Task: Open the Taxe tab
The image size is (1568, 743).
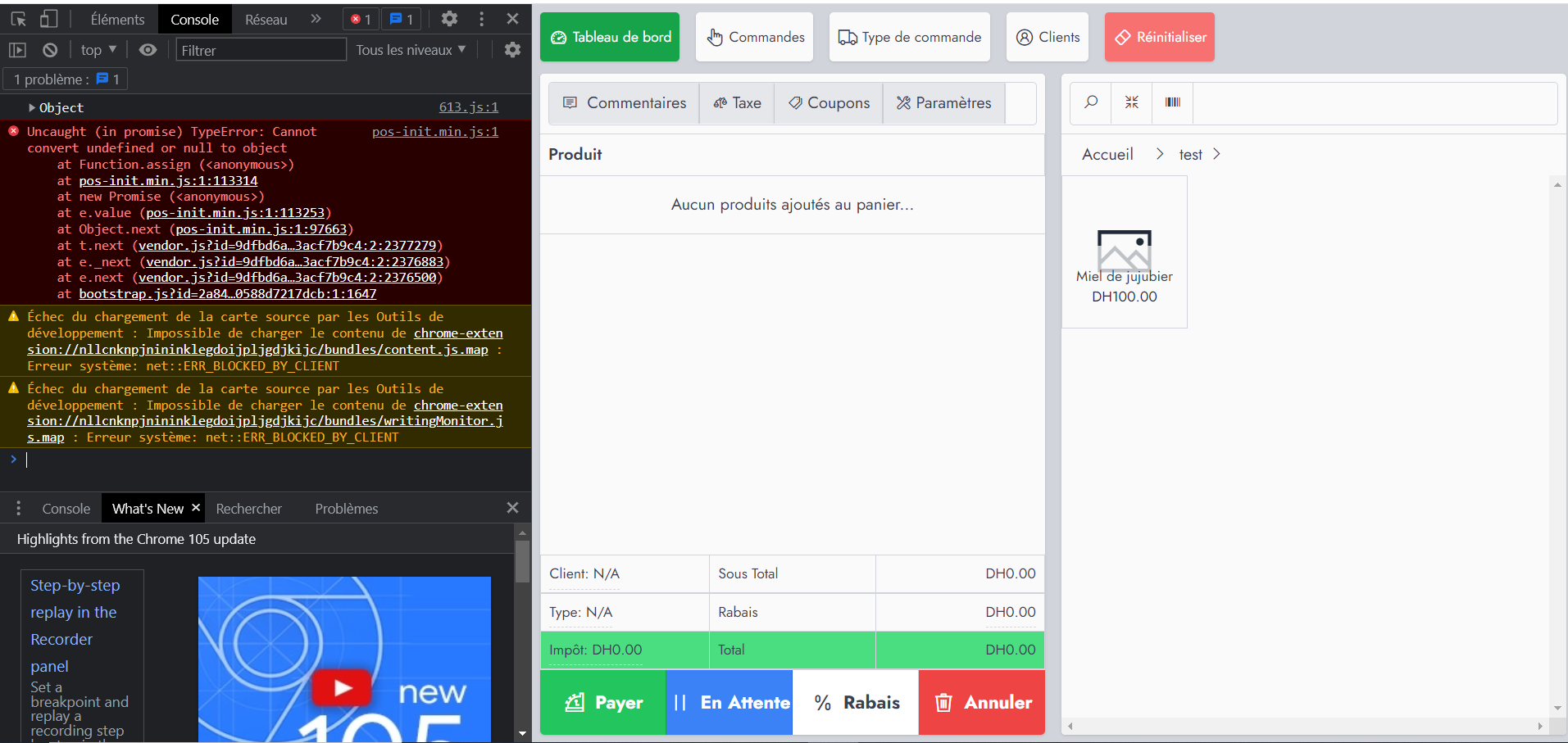Action: [x=736, y=102]
